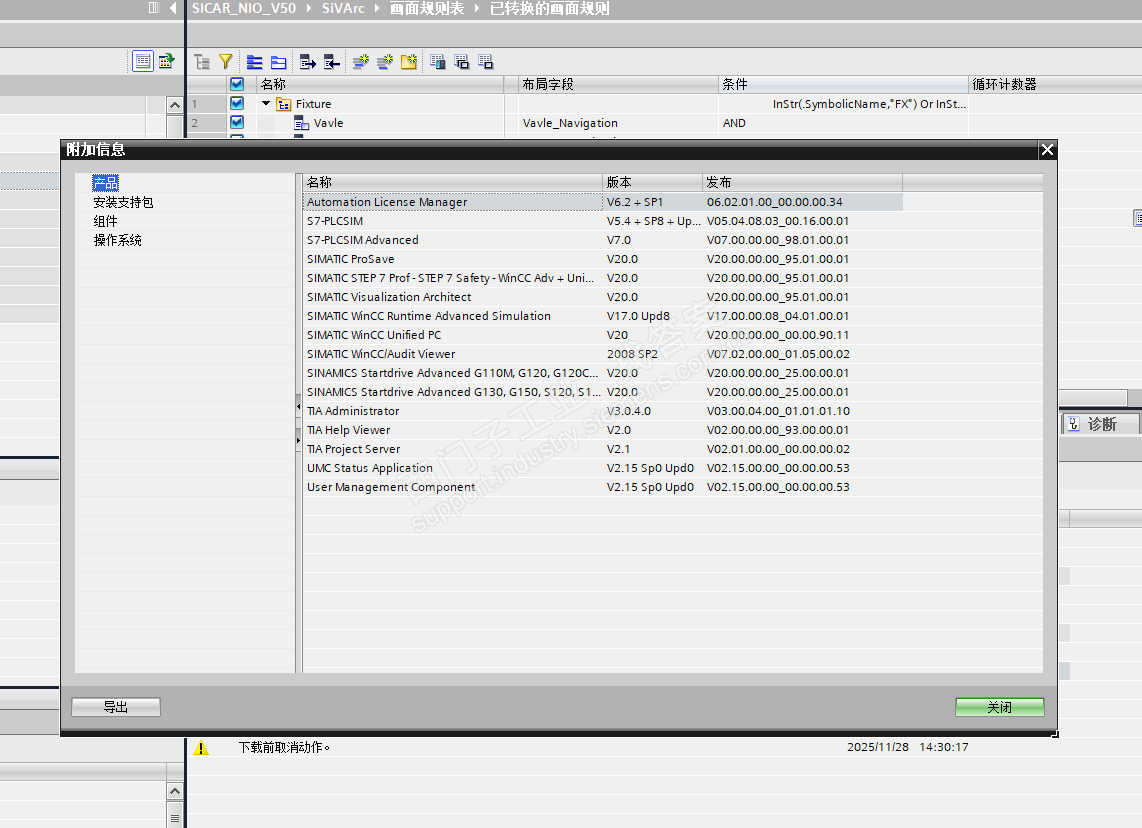Click the AND condition cell of Vavle

click(843, 123)
